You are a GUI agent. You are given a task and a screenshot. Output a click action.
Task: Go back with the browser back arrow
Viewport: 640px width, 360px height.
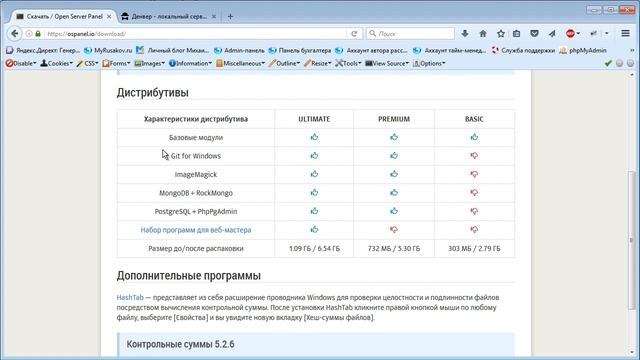[x=15, y=33]
